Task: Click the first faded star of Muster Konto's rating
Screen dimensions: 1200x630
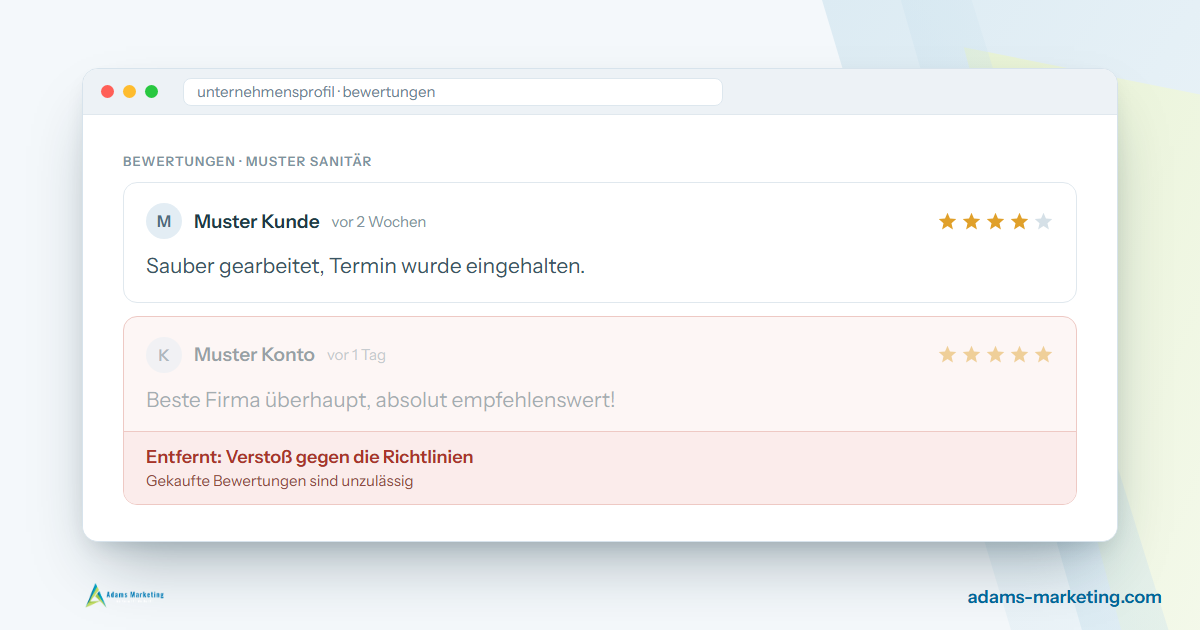Action: tap(947, 354)
